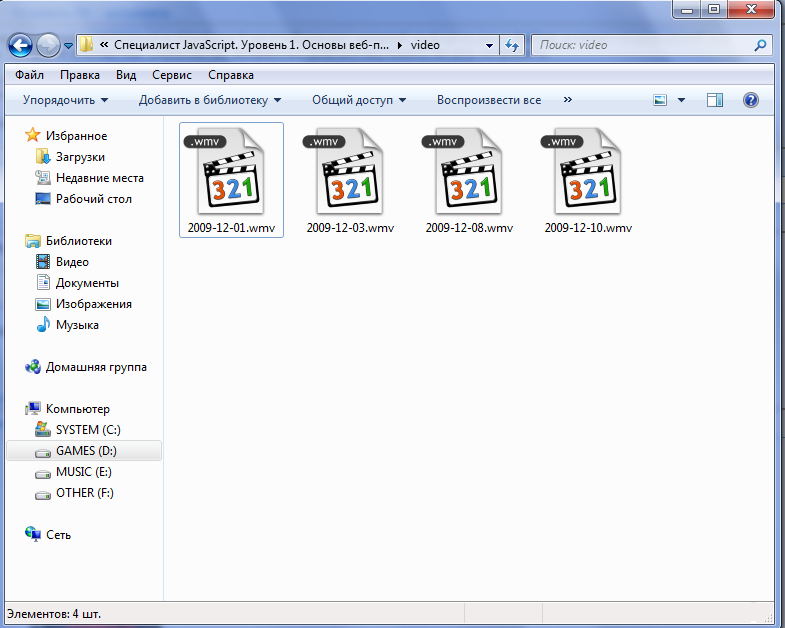The width and height of the screenshot is (785, 628).
Task: Open the Документы library
Action: [x=87, y=283]
